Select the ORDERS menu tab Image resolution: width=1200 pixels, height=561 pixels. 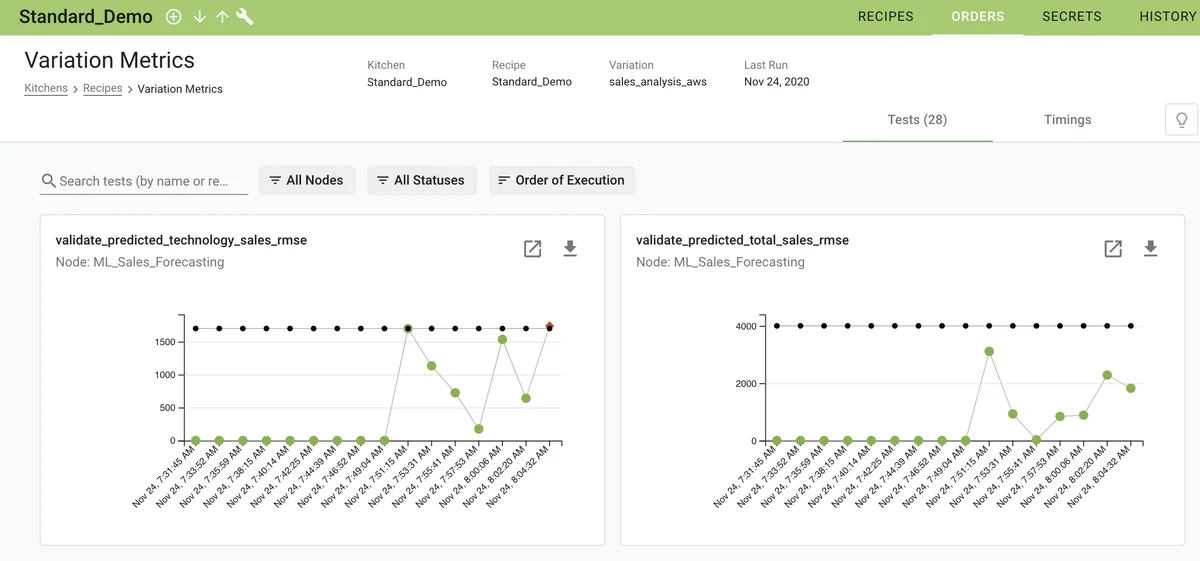click(x=978, y=17)
